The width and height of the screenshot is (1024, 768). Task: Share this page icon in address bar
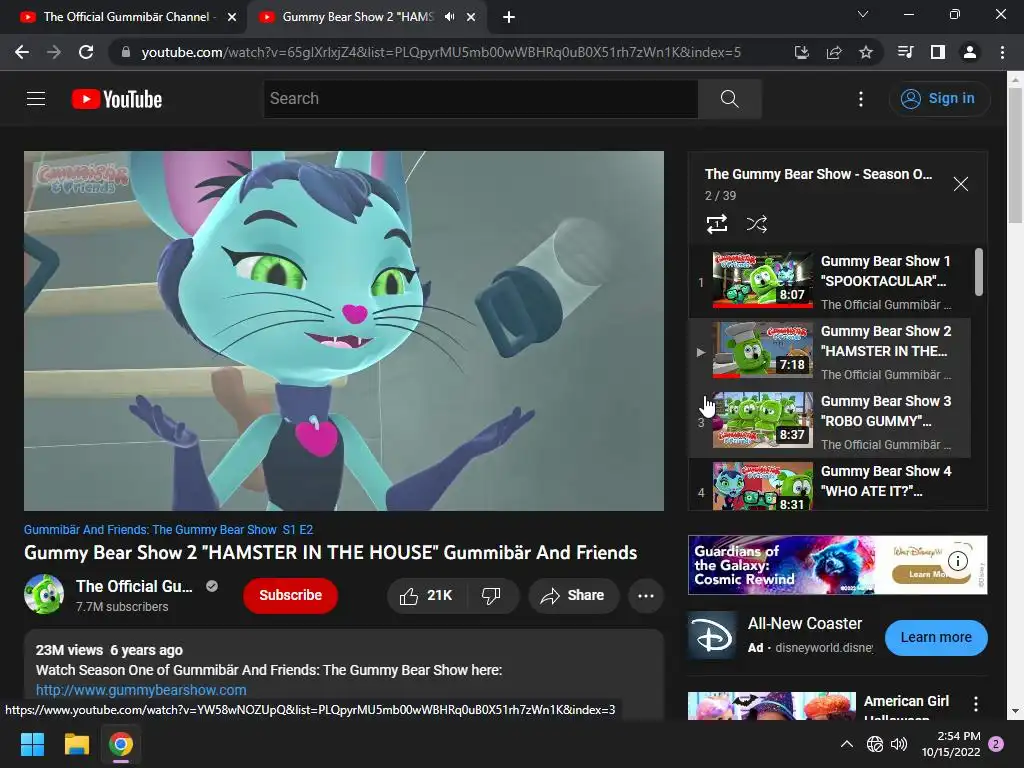834,52
